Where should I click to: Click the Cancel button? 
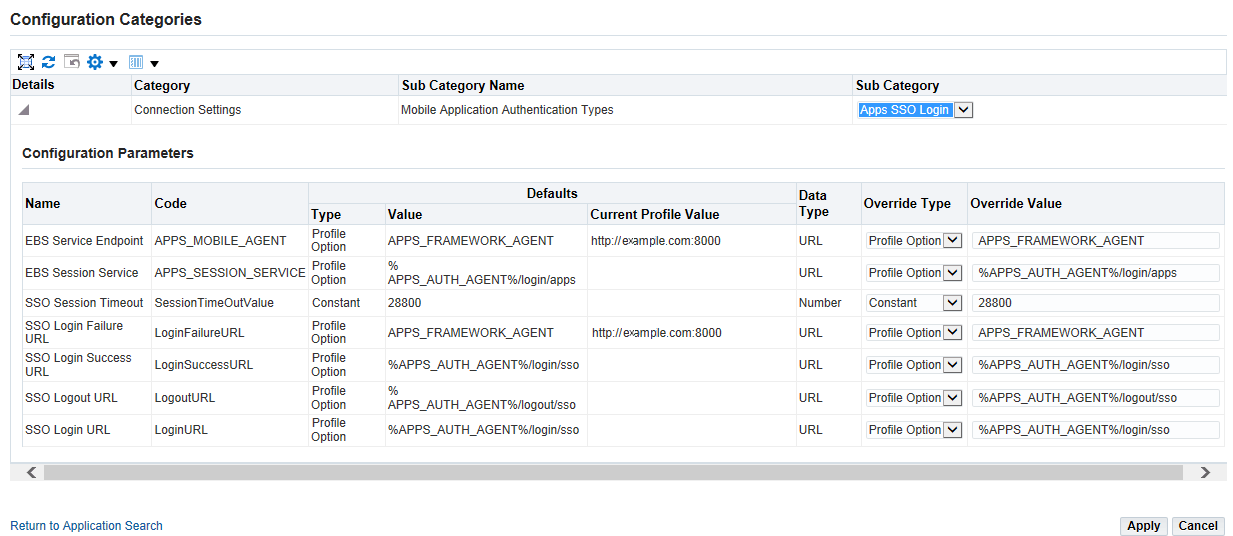tap(1197, 526)
